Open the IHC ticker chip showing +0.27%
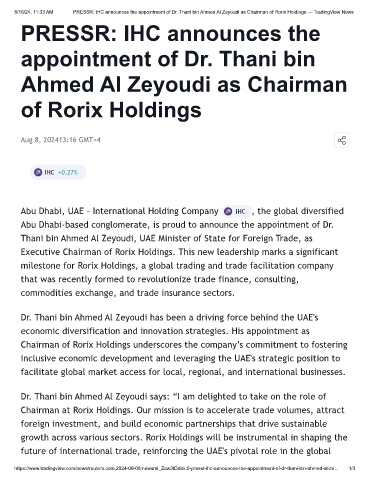 [x=58, y=172]
